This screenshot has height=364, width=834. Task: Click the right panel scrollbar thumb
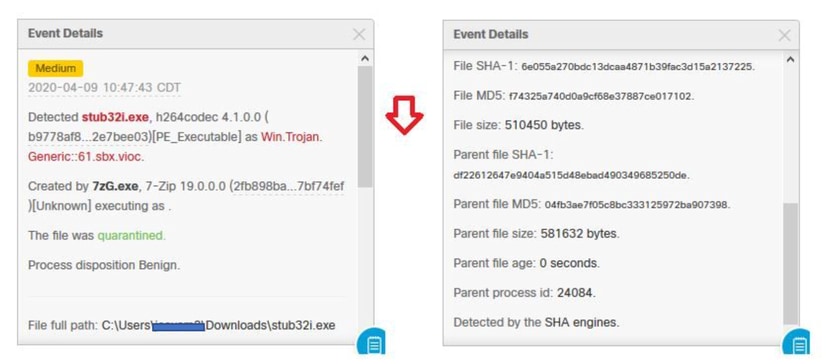790,264
